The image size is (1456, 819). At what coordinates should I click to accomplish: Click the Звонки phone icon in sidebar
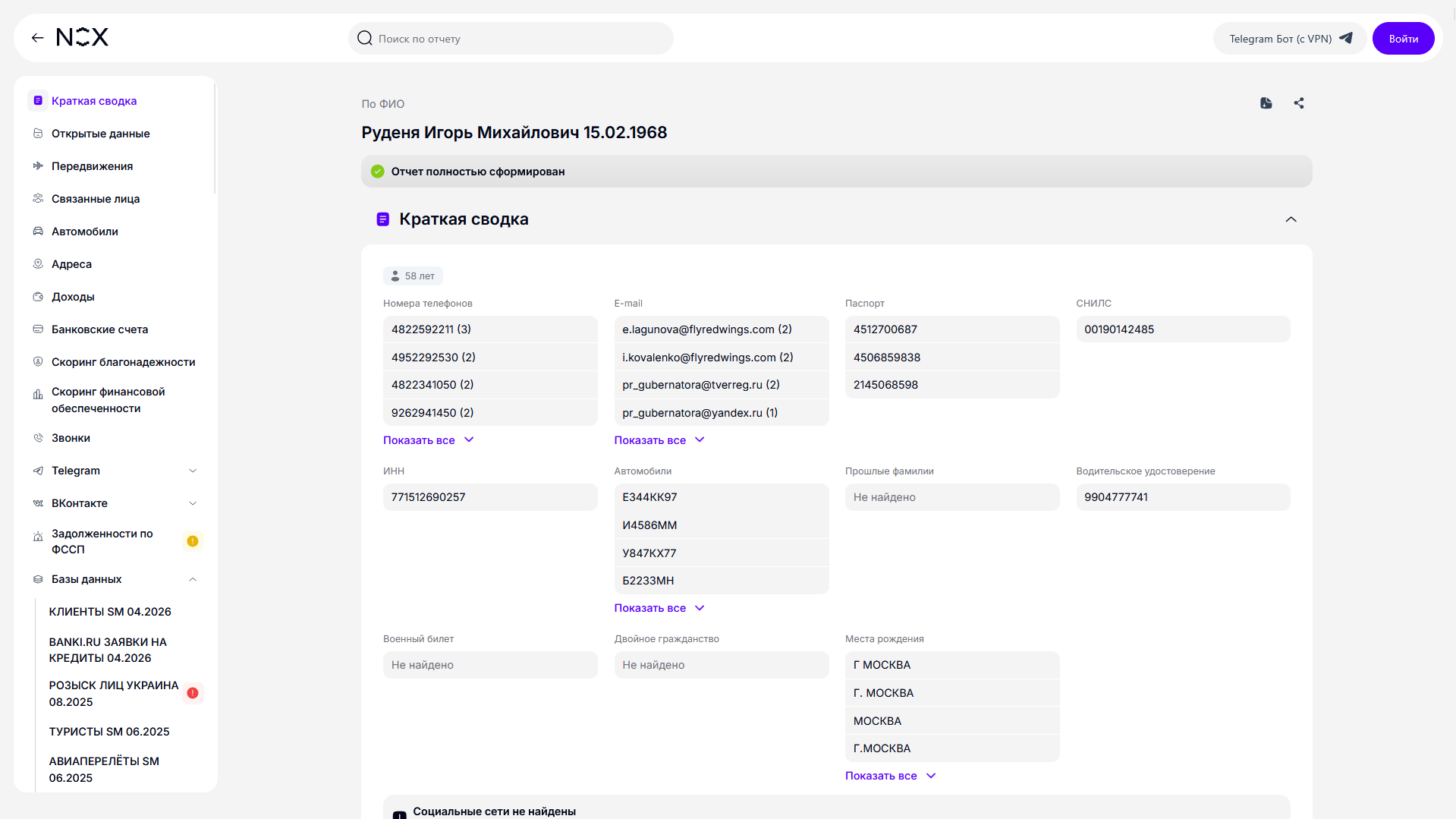pos(38,438)
